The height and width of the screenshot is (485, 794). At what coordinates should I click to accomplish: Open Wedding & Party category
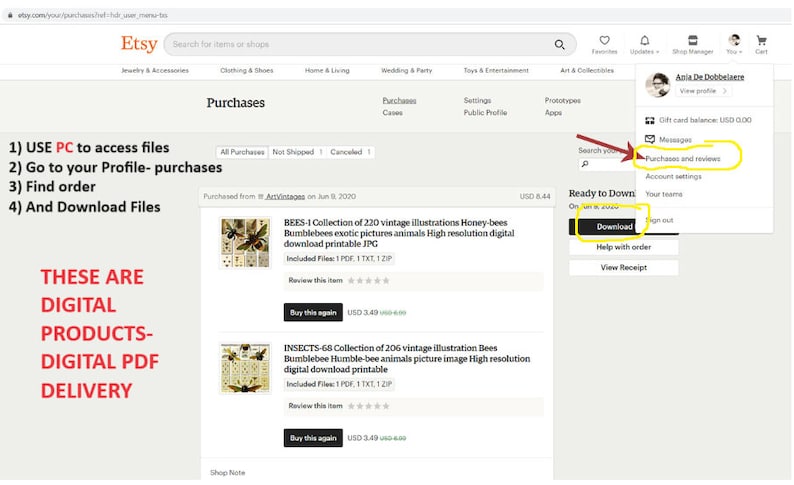pos(407,70)
